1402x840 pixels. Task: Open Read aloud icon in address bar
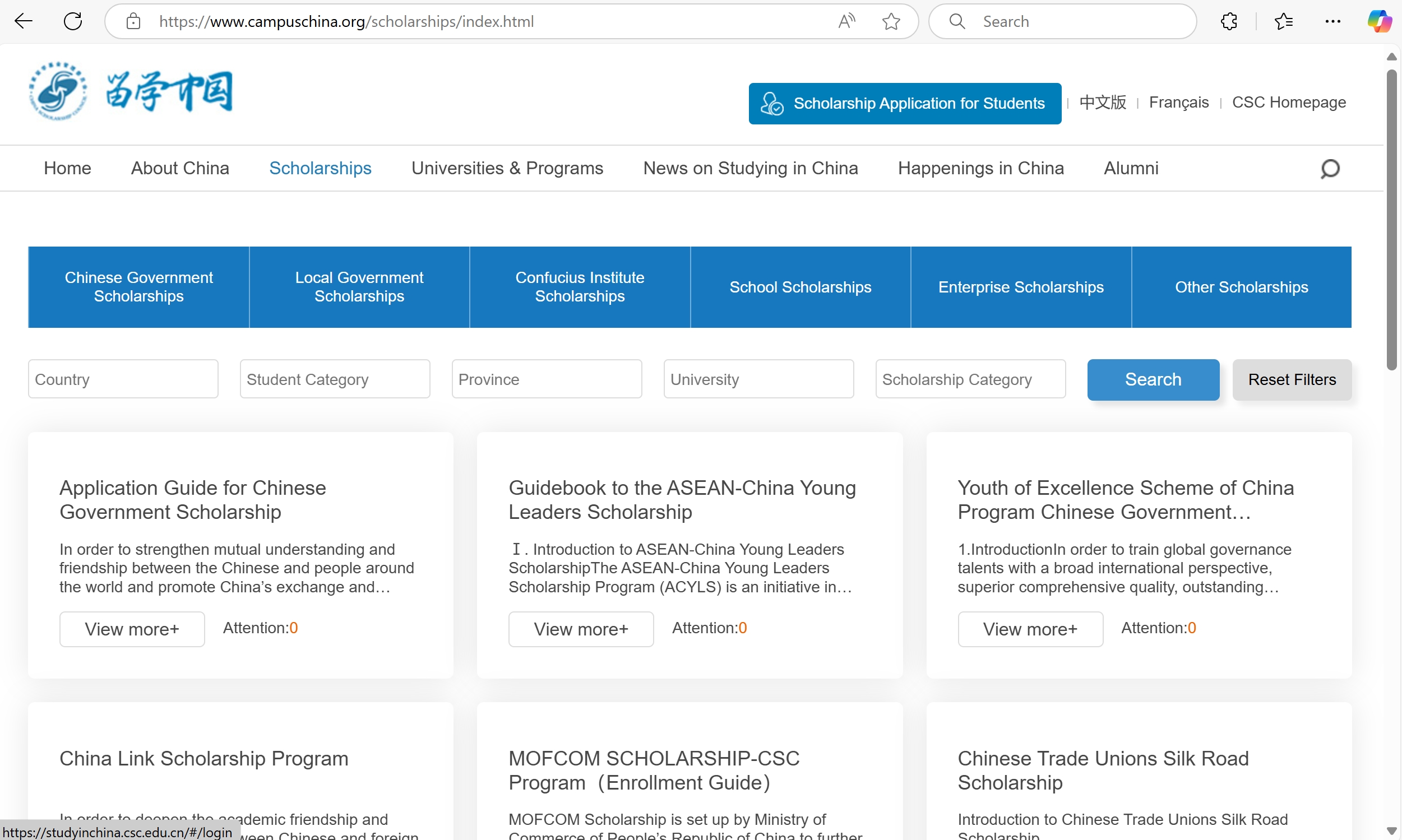click(x=846, y=21)
